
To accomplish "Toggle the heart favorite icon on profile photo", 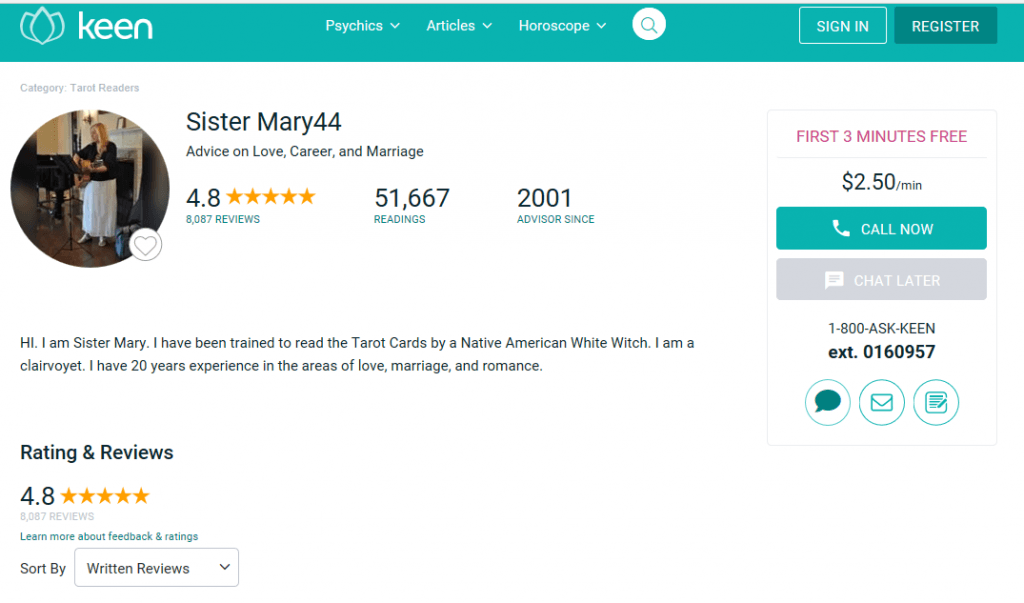I will point(145,246).
